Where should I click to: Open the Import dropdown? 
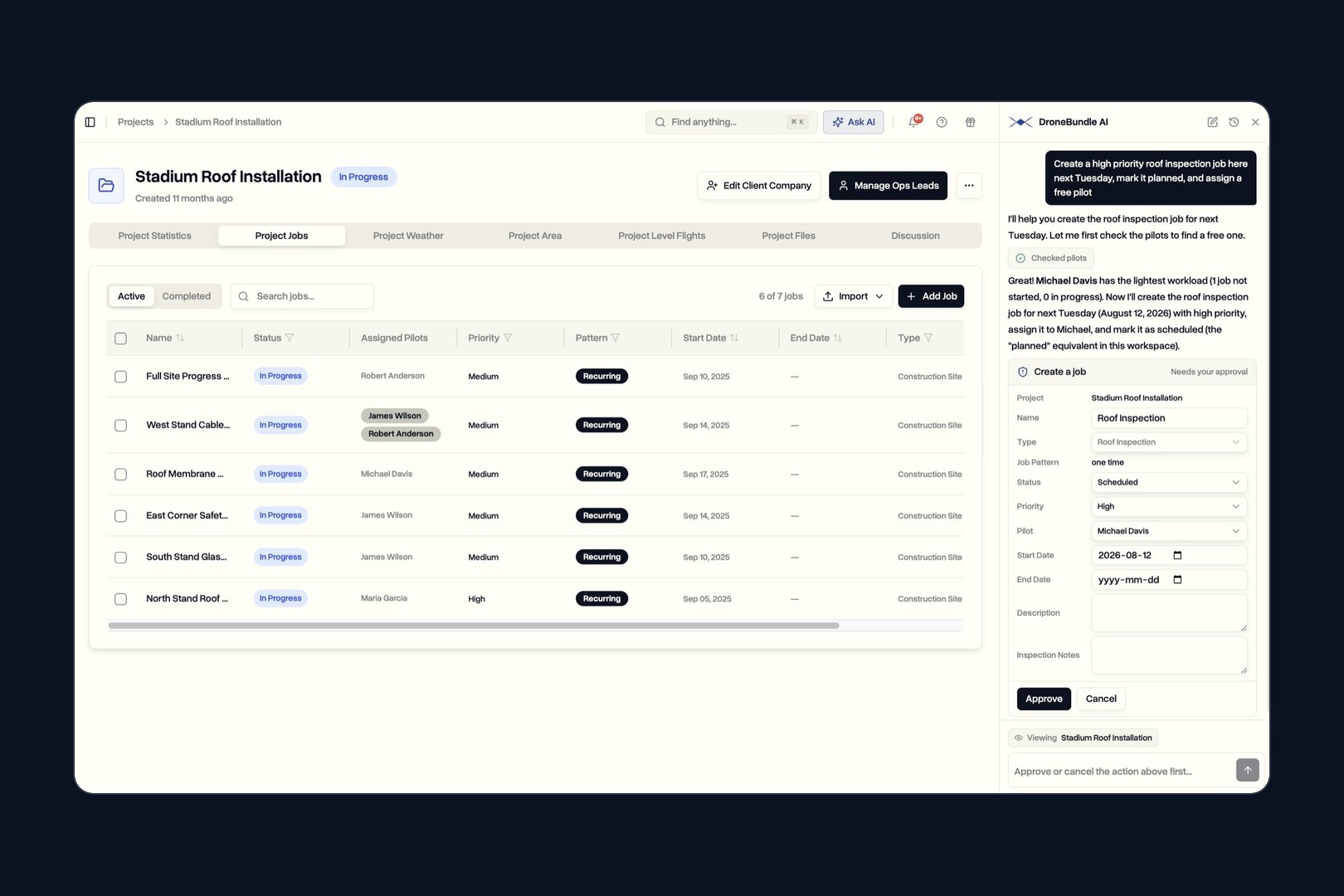854,296
